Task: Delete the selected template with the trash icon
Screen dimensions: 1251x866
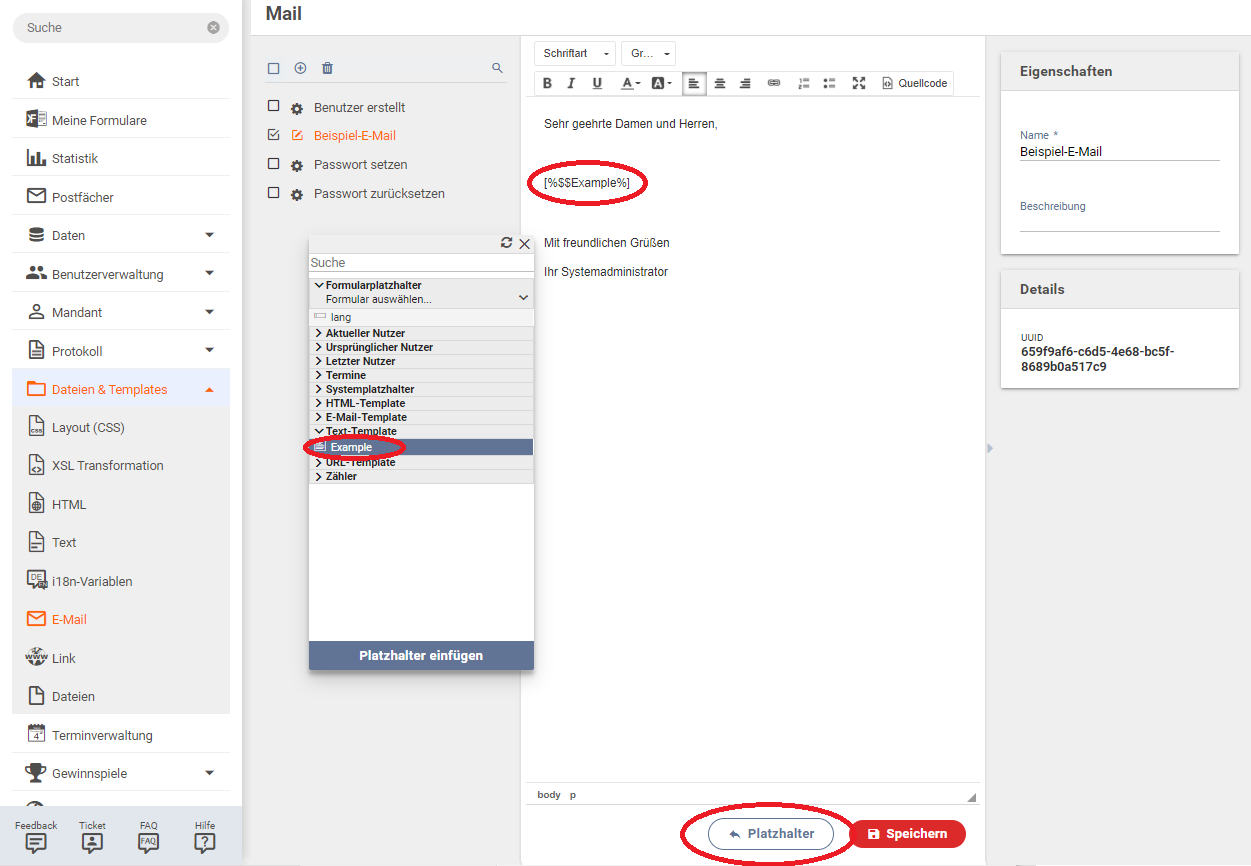Action: tap(327, 68)
